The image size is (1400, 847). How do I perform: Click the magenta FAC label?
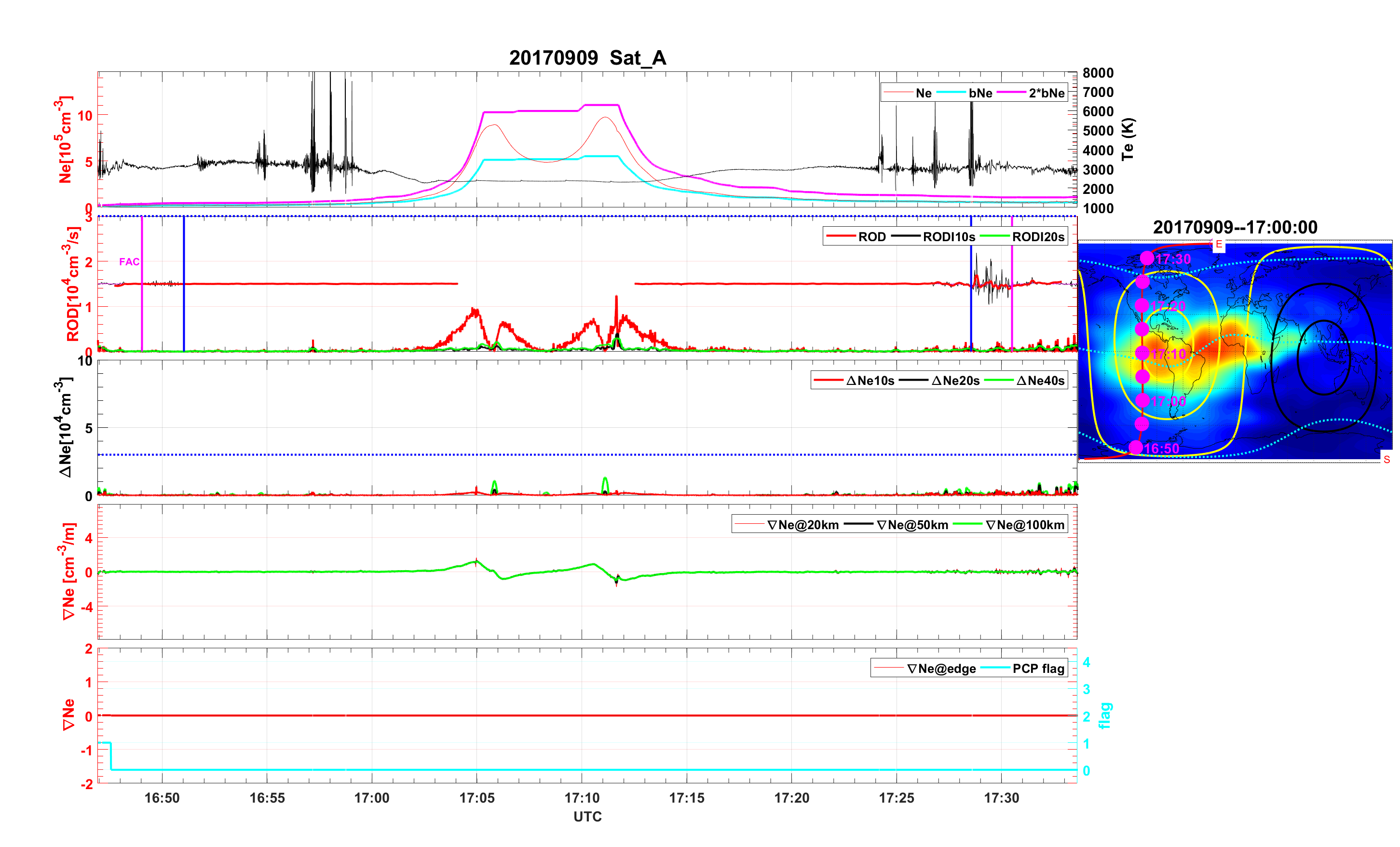(x=129, y=261)
